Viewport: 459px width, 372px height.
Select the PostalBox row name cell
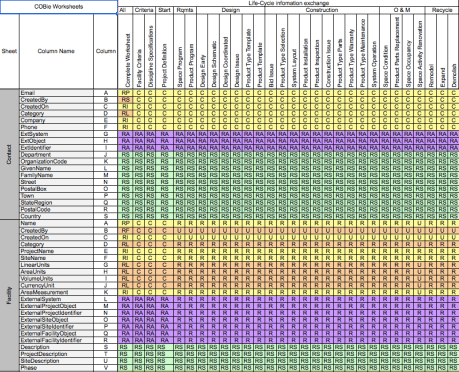coord(56,189)
